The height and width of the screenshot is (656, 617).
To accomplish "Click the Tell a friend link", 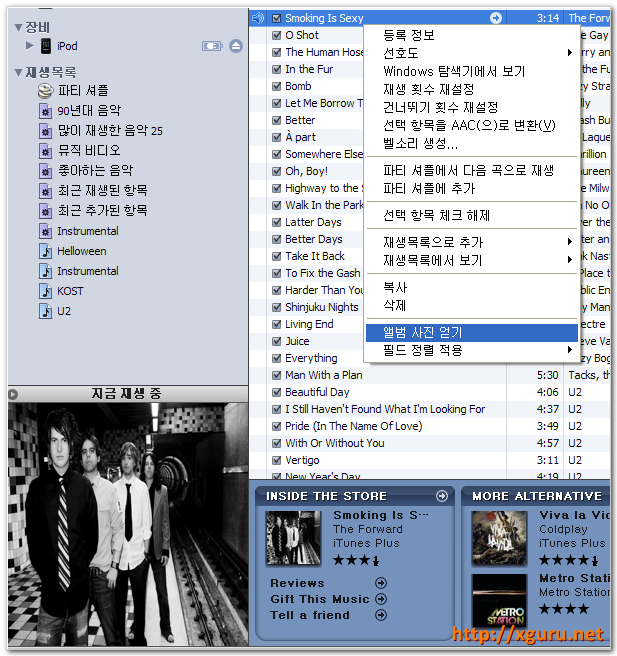I will click(x=310, y=615).
